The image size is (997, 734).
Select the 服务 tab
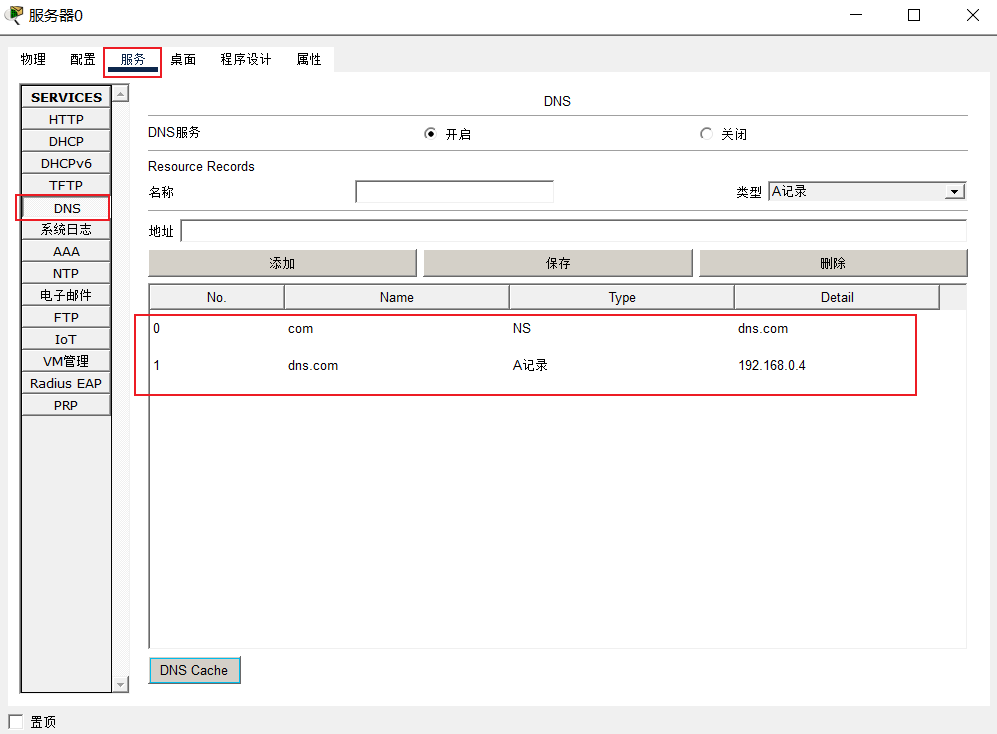133,60
